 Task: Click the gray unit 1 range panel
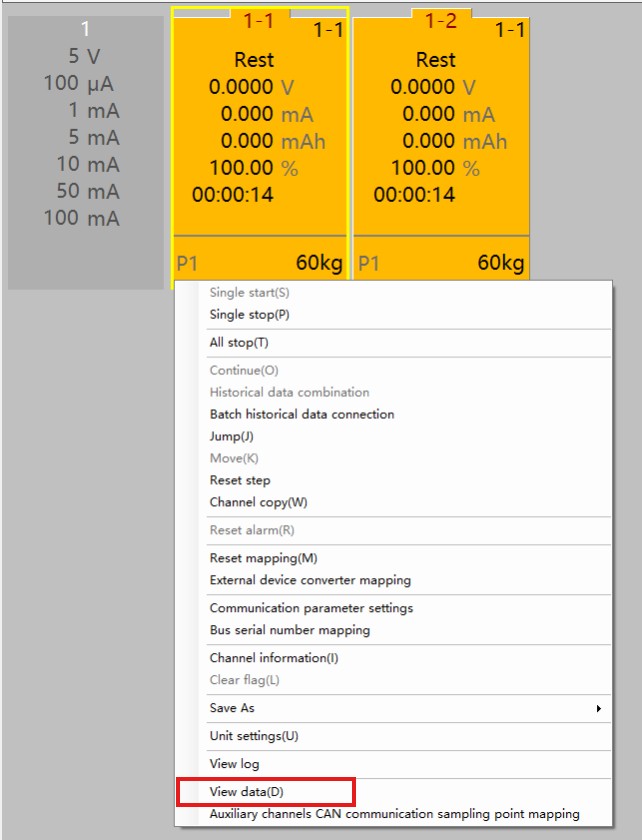pos(85,150)
